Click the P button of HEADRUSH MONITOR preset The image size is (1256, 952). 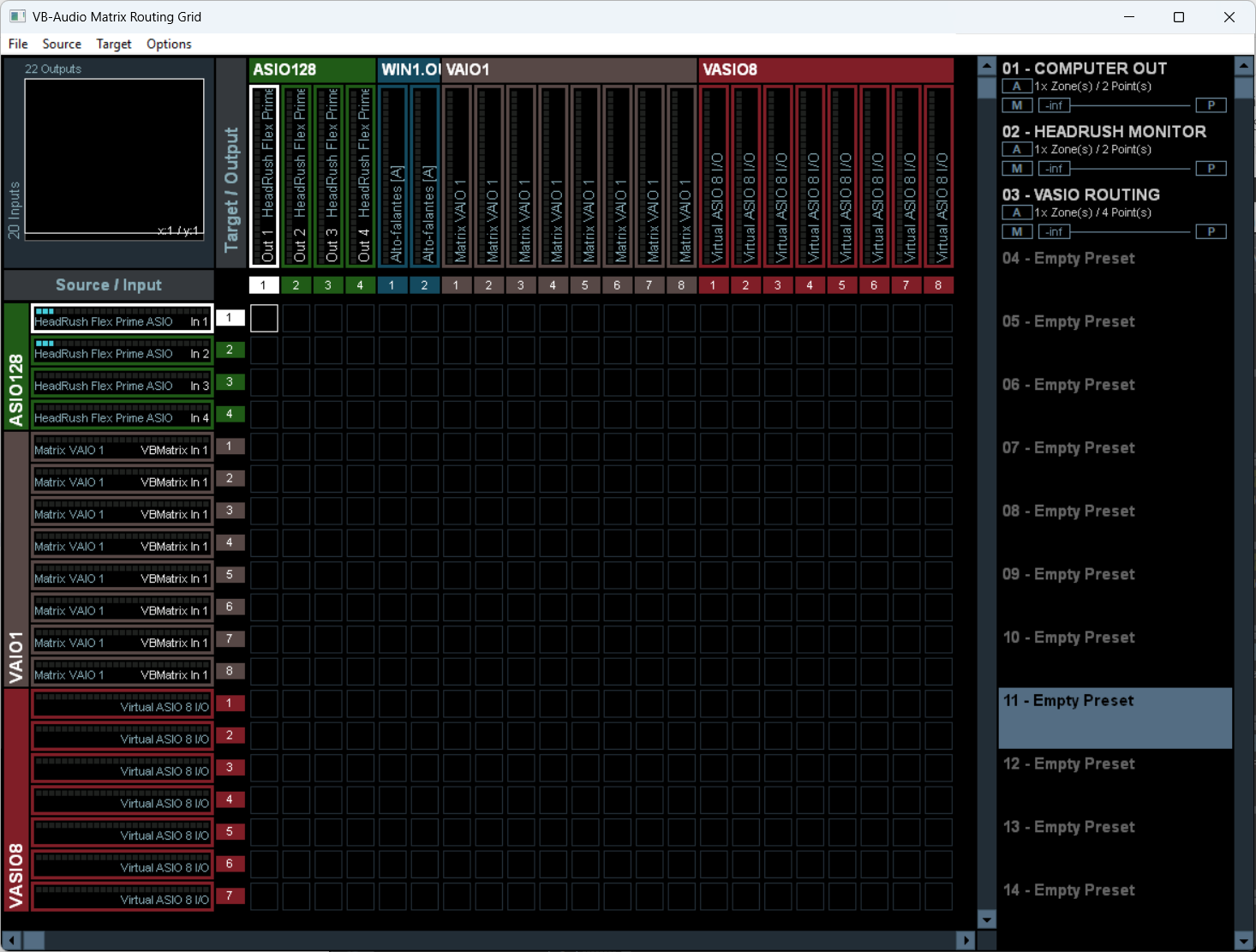[x=1211, y=169]
